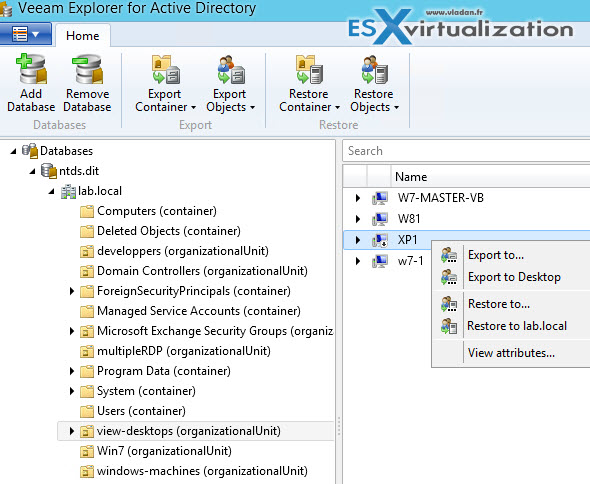Select Deleted Objects (container) in tree

pos(169,231)
